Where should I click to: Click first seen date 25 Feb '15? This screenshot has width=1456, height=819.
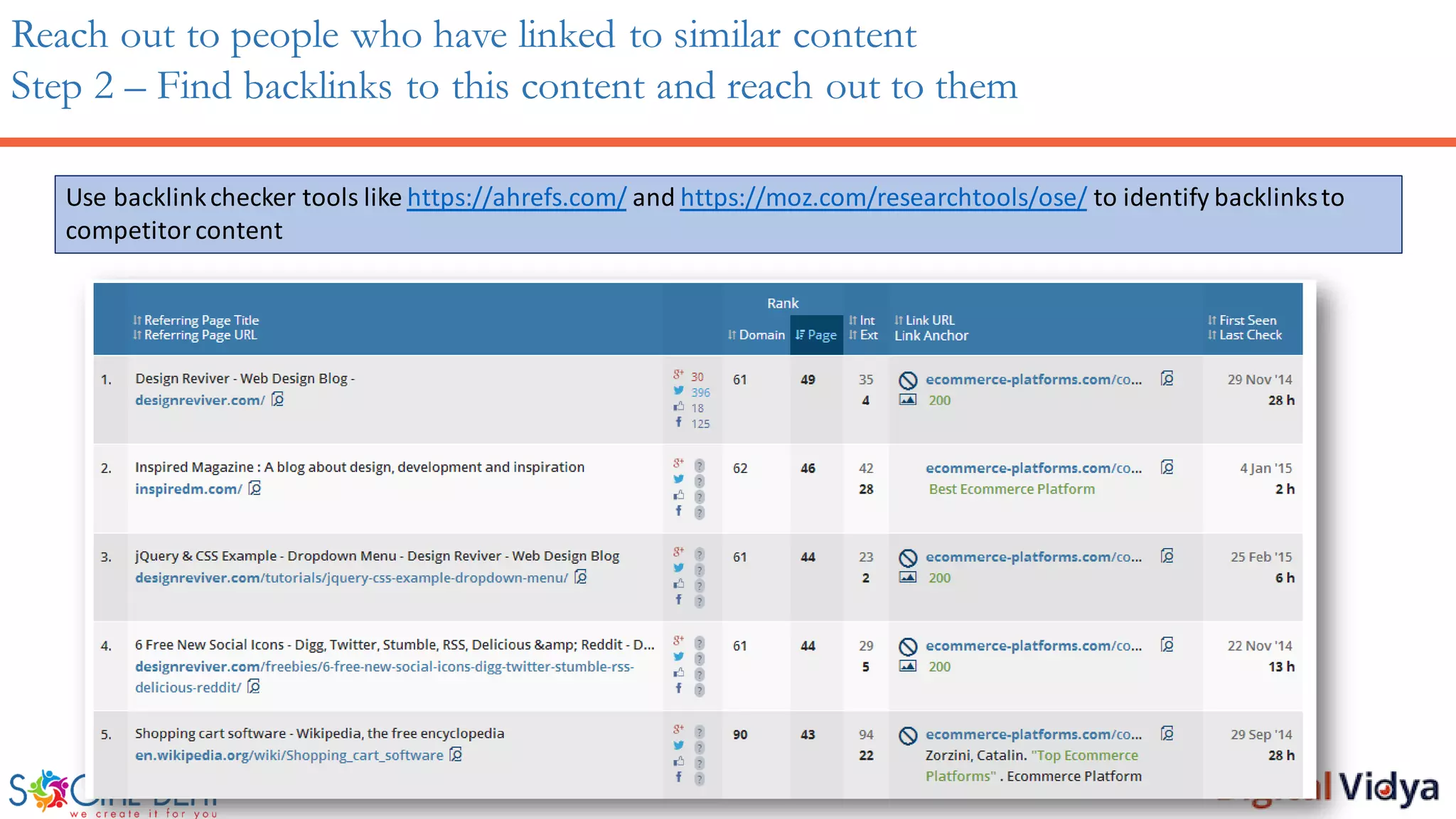[x=1261, y=557]
